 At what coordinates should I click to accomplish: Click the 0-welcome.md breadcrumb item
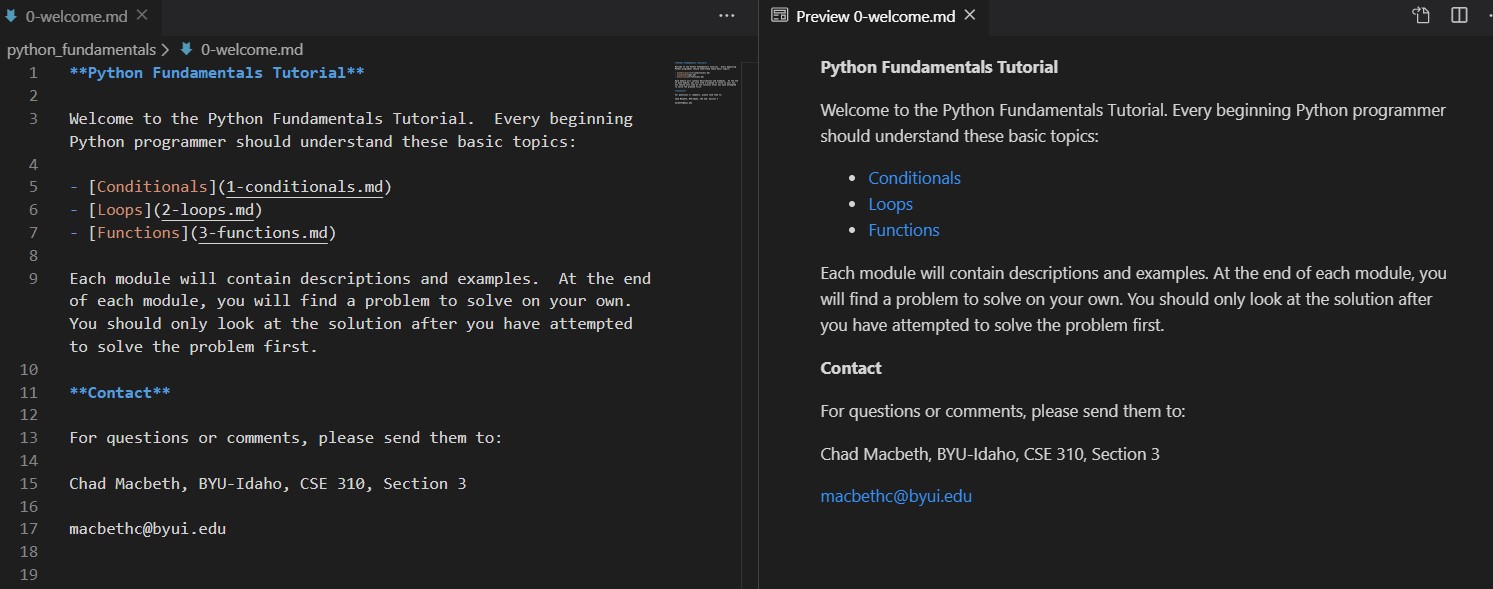coord(251,49)
